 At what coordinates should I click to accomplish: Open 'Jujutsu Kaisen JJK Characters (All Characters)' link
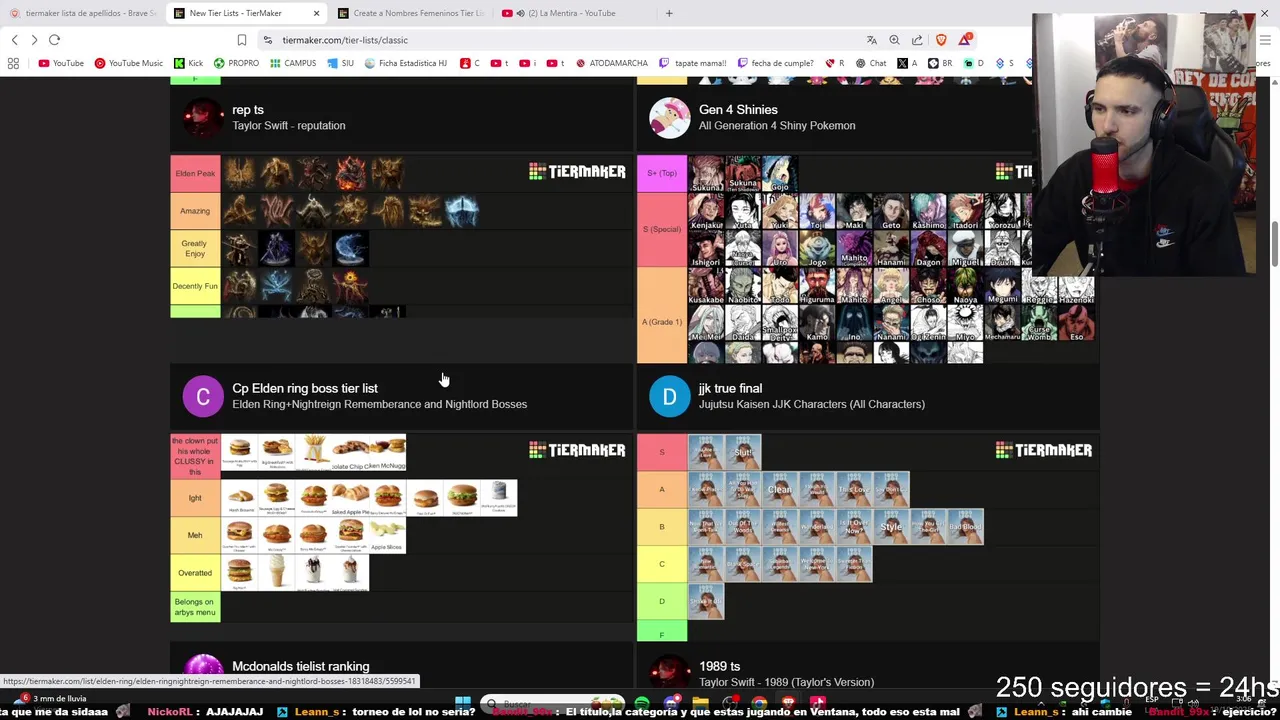click(812, 404)
